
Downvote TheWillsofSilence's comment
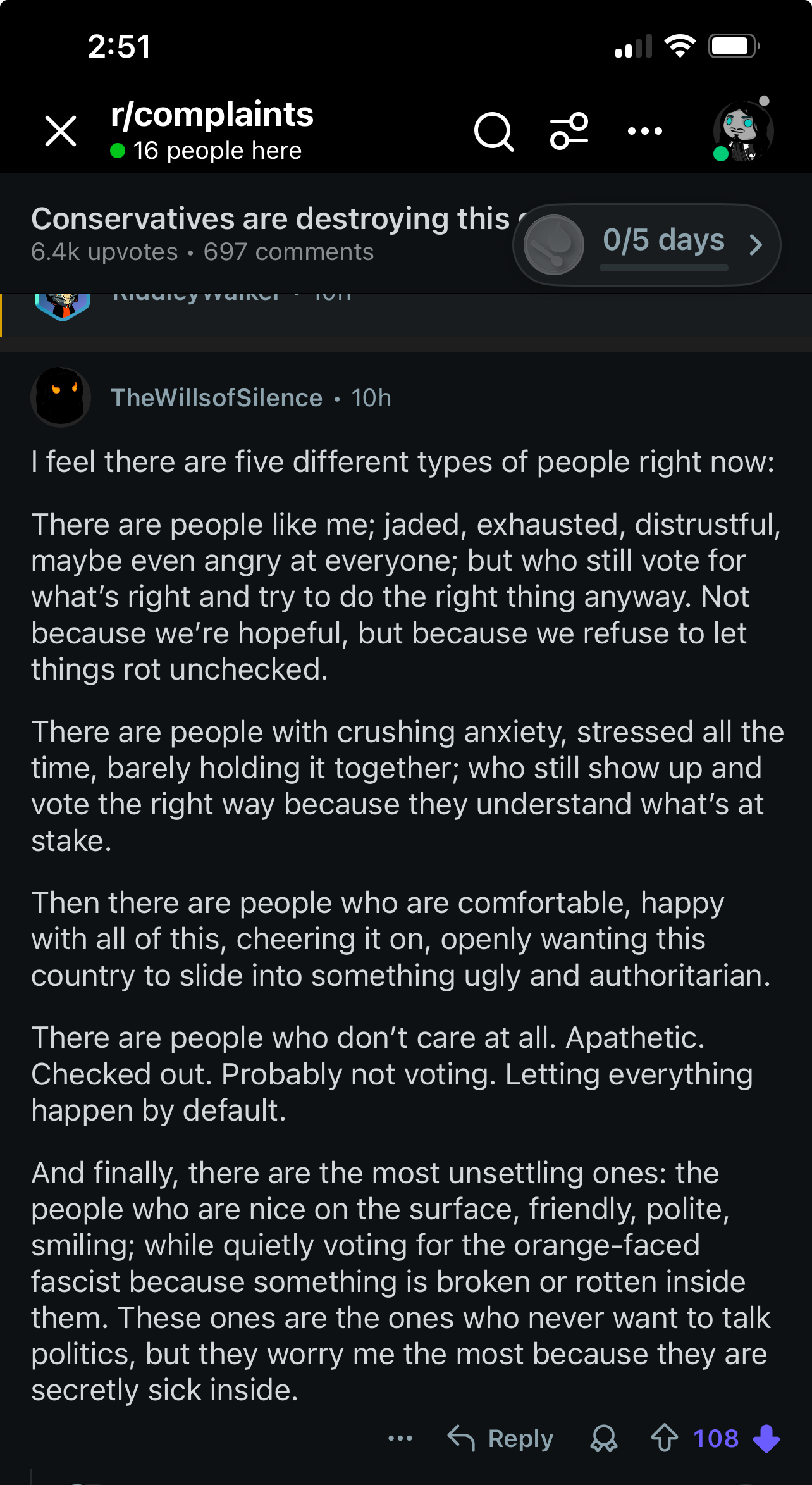766,1438
